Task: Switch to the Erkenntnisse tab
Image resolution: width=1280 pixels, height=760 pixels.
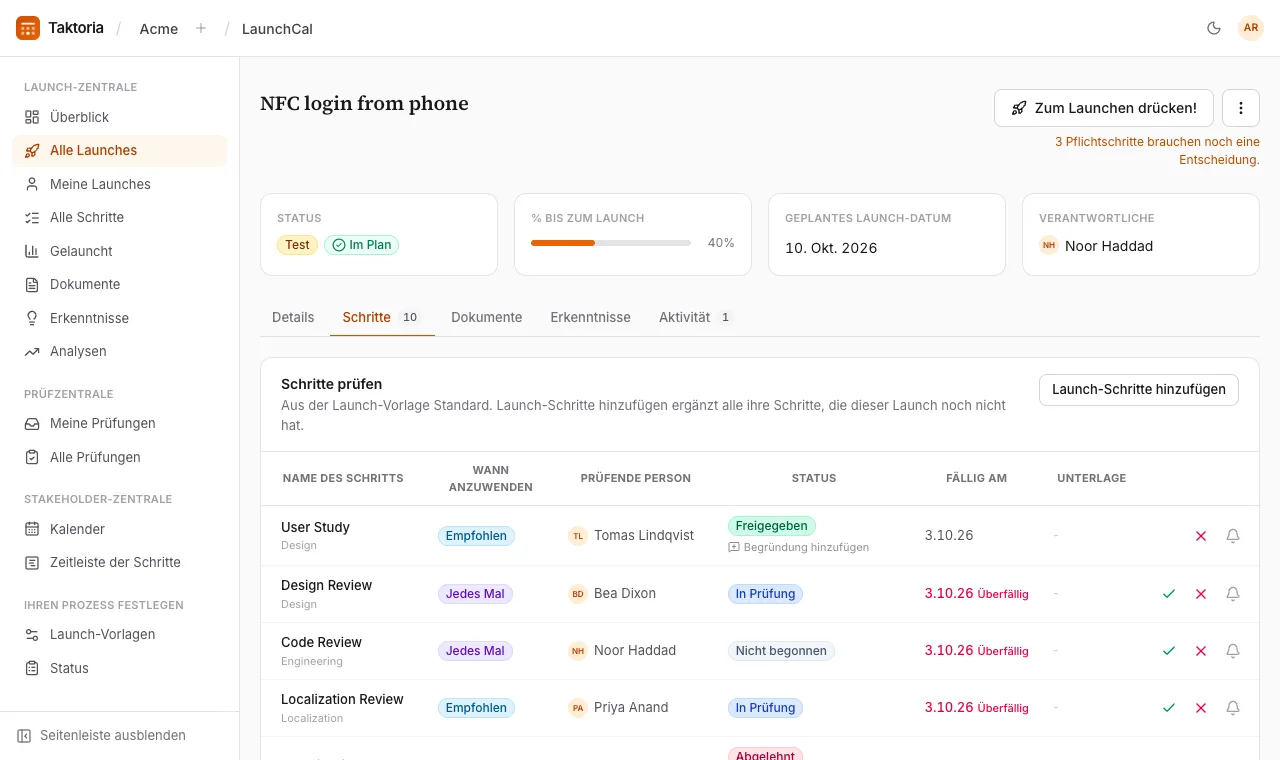Action: pos(590,317)
